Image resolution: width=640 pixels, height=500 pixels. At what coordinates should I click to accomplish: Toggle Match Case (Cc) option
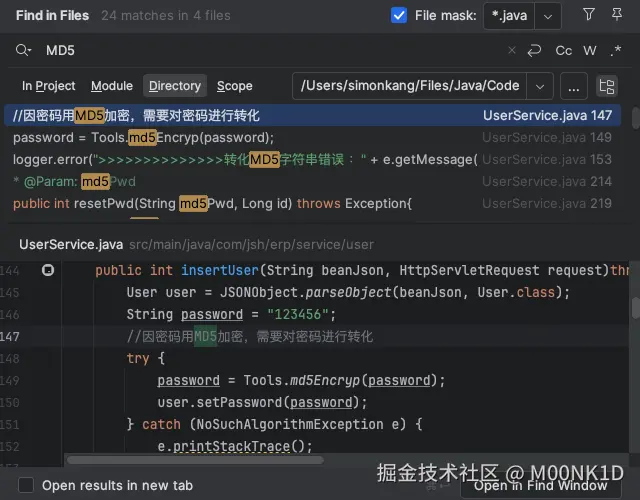[x=564, y=51]
